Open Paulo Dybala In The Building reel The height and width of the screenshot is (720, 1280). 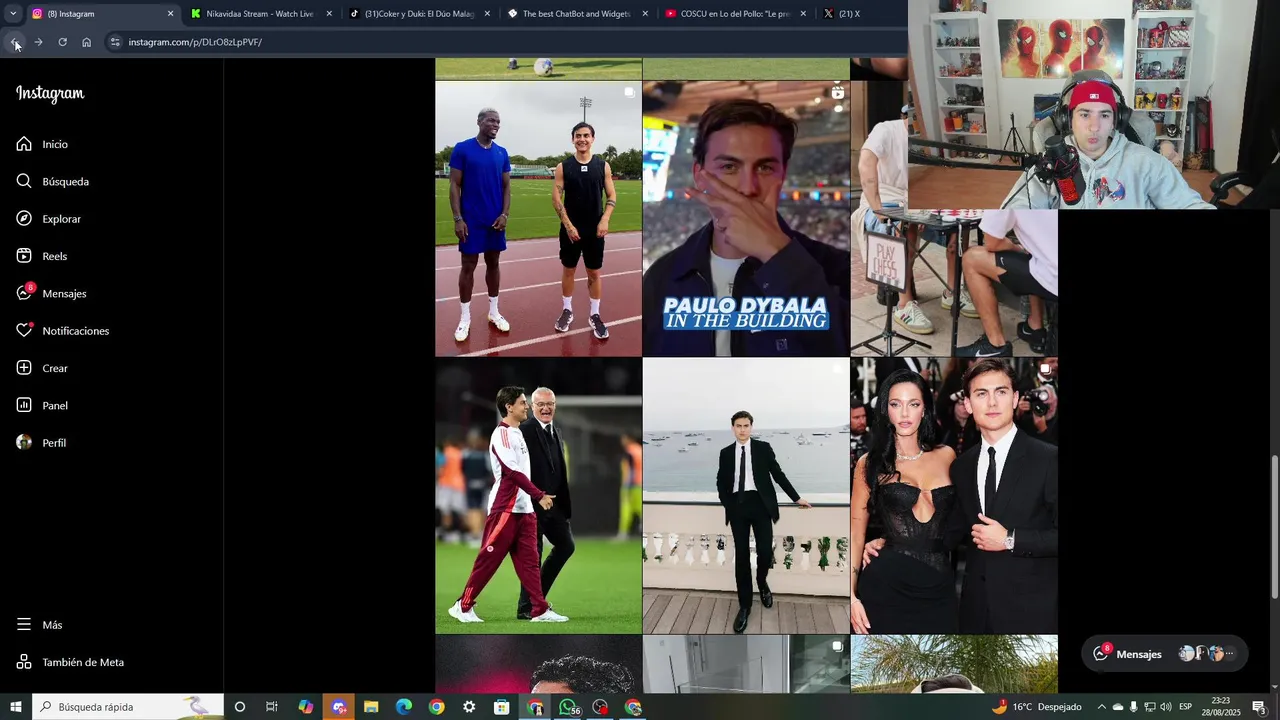(x=746, y=218)
